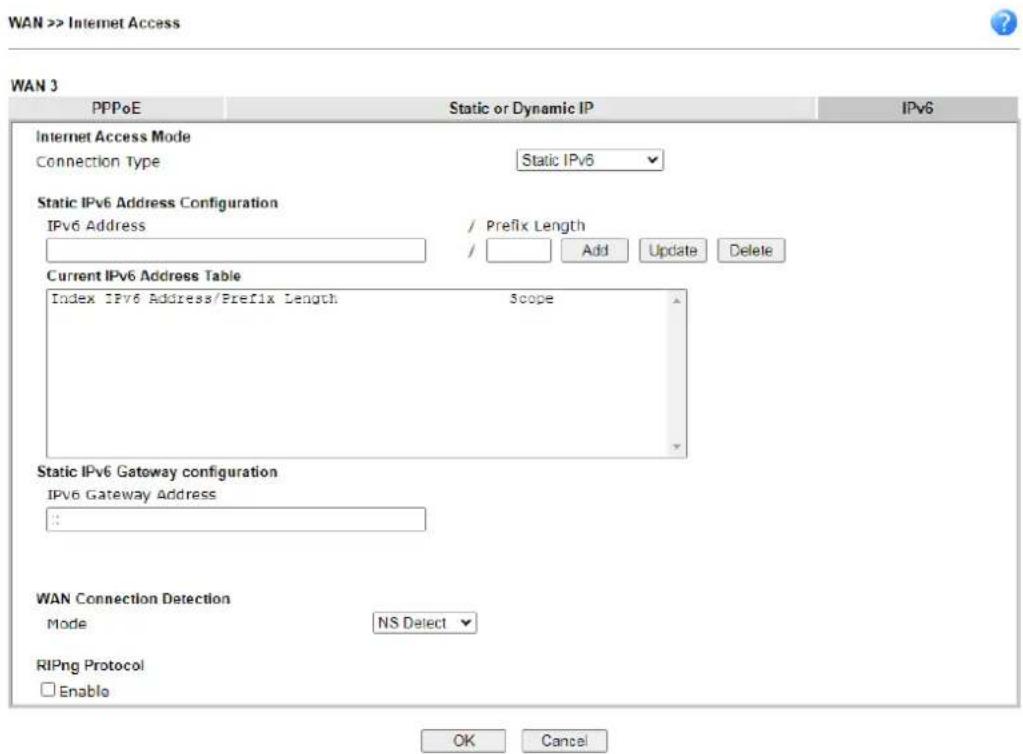Click the Update button

[x=673, y=250]
